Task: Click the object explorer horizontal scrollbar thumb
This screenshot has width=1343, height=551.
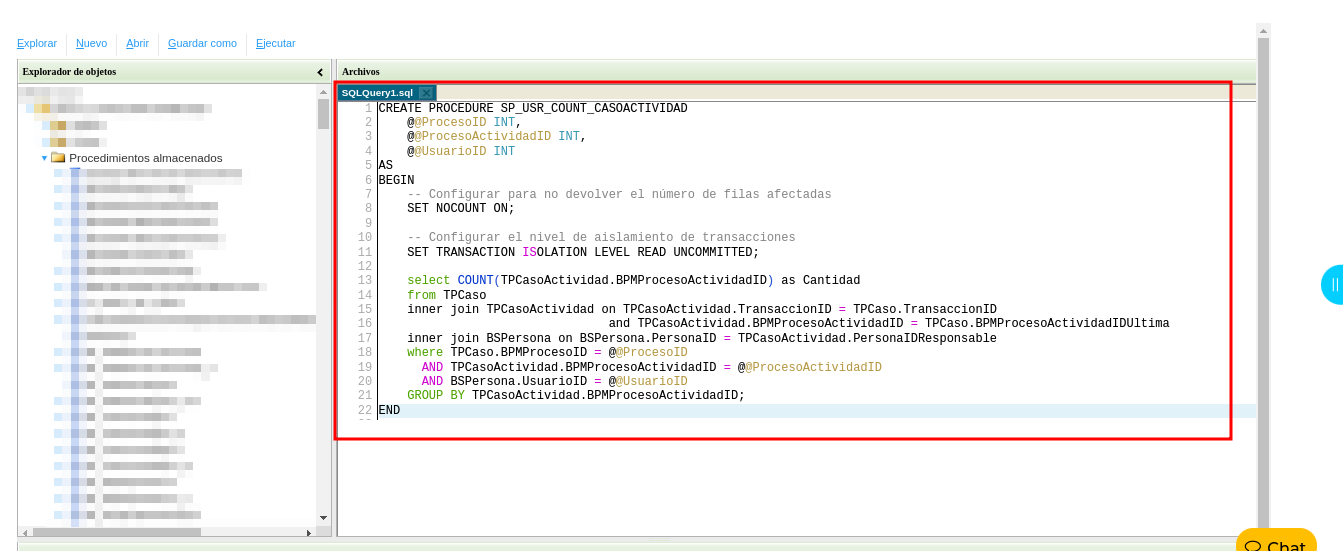Action: click(116, 533)
